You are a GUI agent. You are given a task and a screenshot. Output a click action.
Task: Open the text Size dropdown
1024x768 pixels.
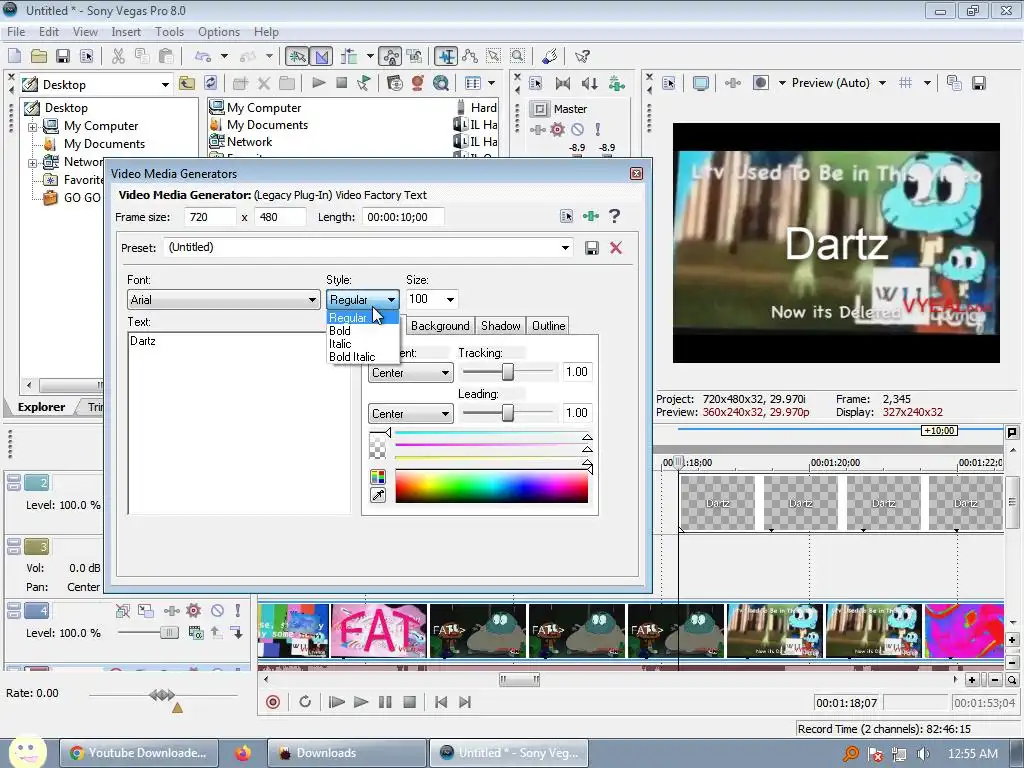coord(450,299)
